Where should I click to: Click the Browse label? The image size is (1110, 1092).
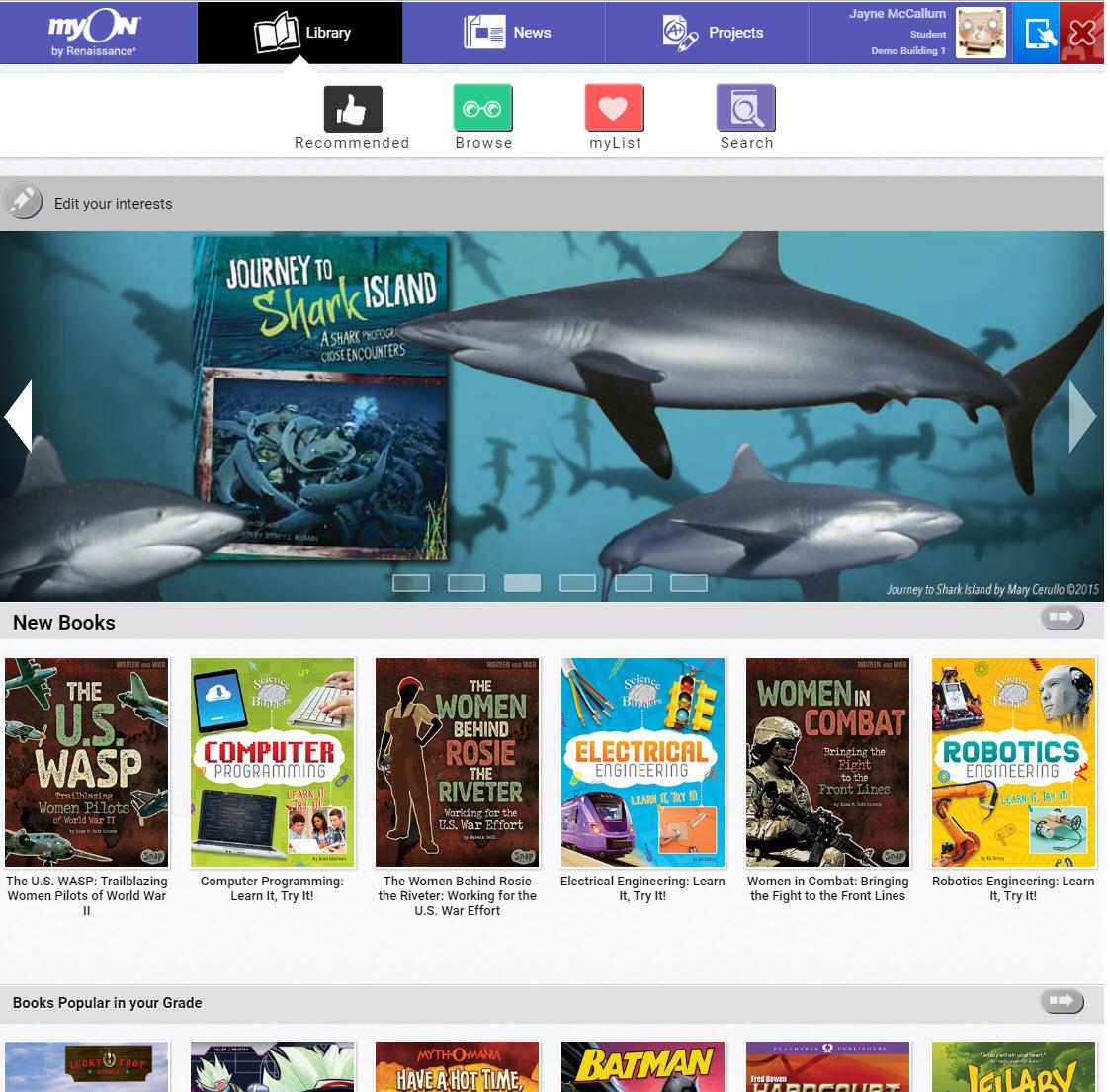pyautogui.click(x=483, y=143)
